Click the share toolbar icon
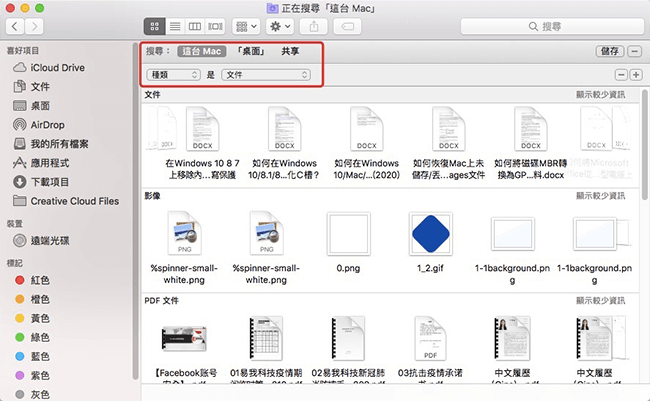650x401 pixels. tap(314, 27)
